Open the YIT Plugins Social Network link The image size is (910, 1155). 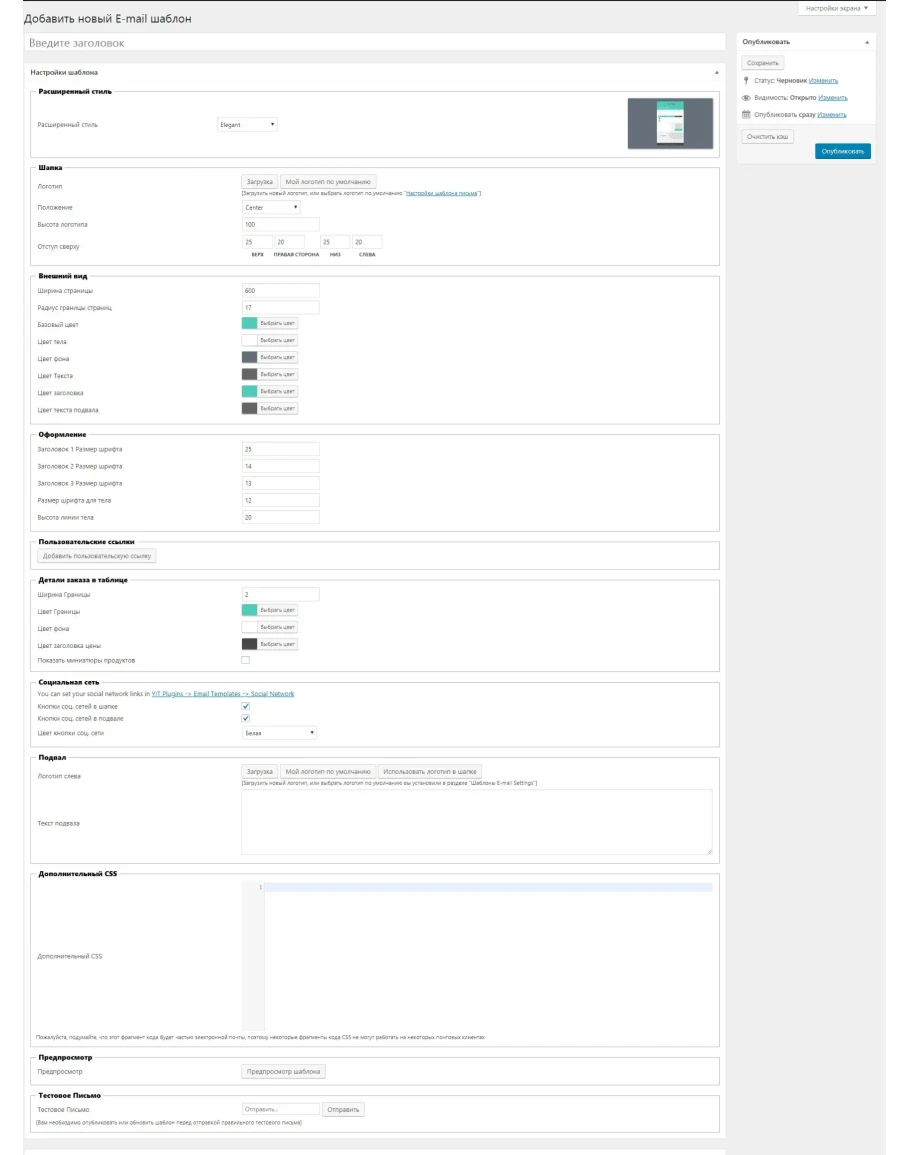click(x=222, y=694)
